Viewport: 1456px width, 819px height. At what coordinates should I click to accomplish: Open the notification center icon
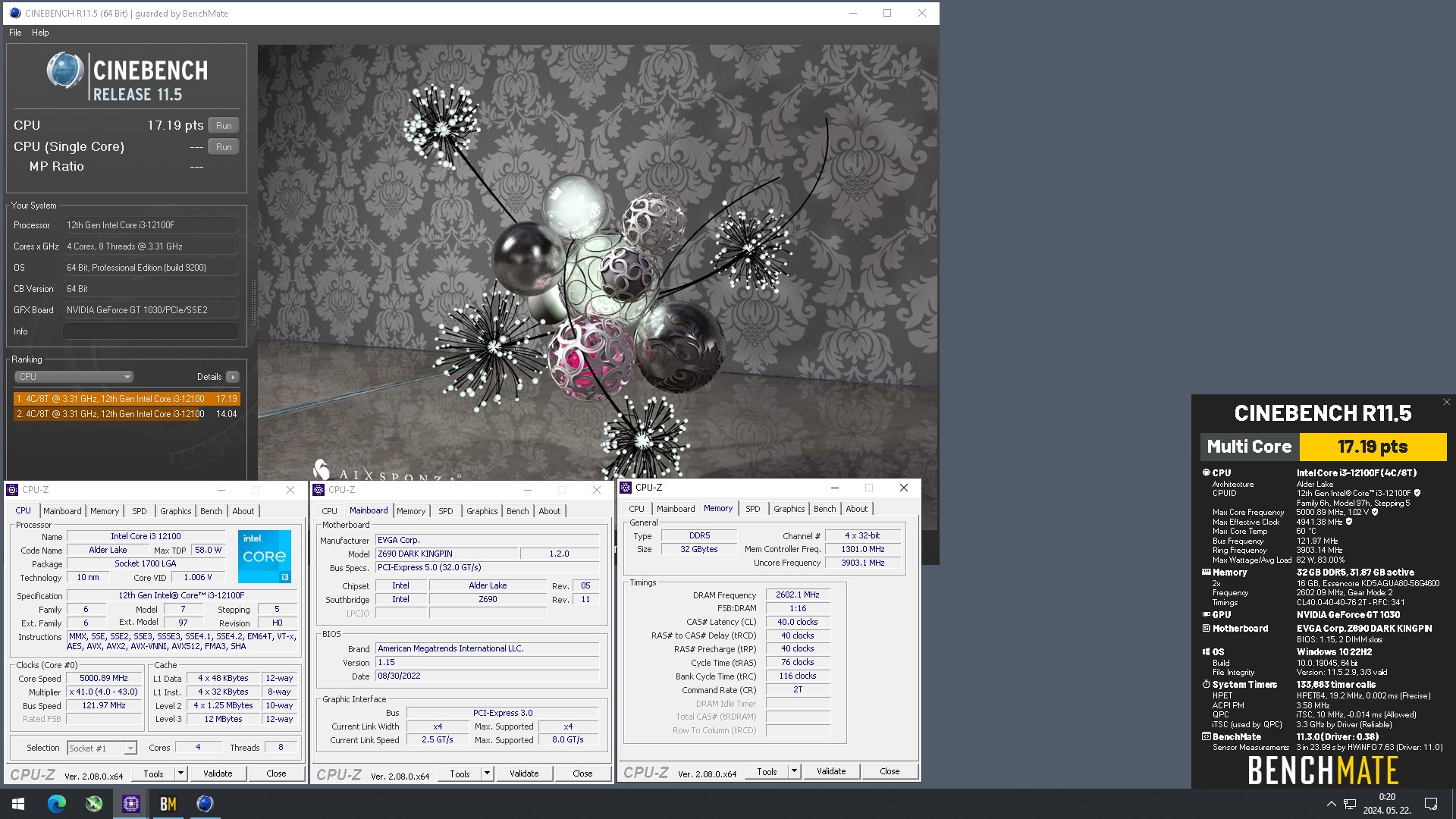point(1431,804)
